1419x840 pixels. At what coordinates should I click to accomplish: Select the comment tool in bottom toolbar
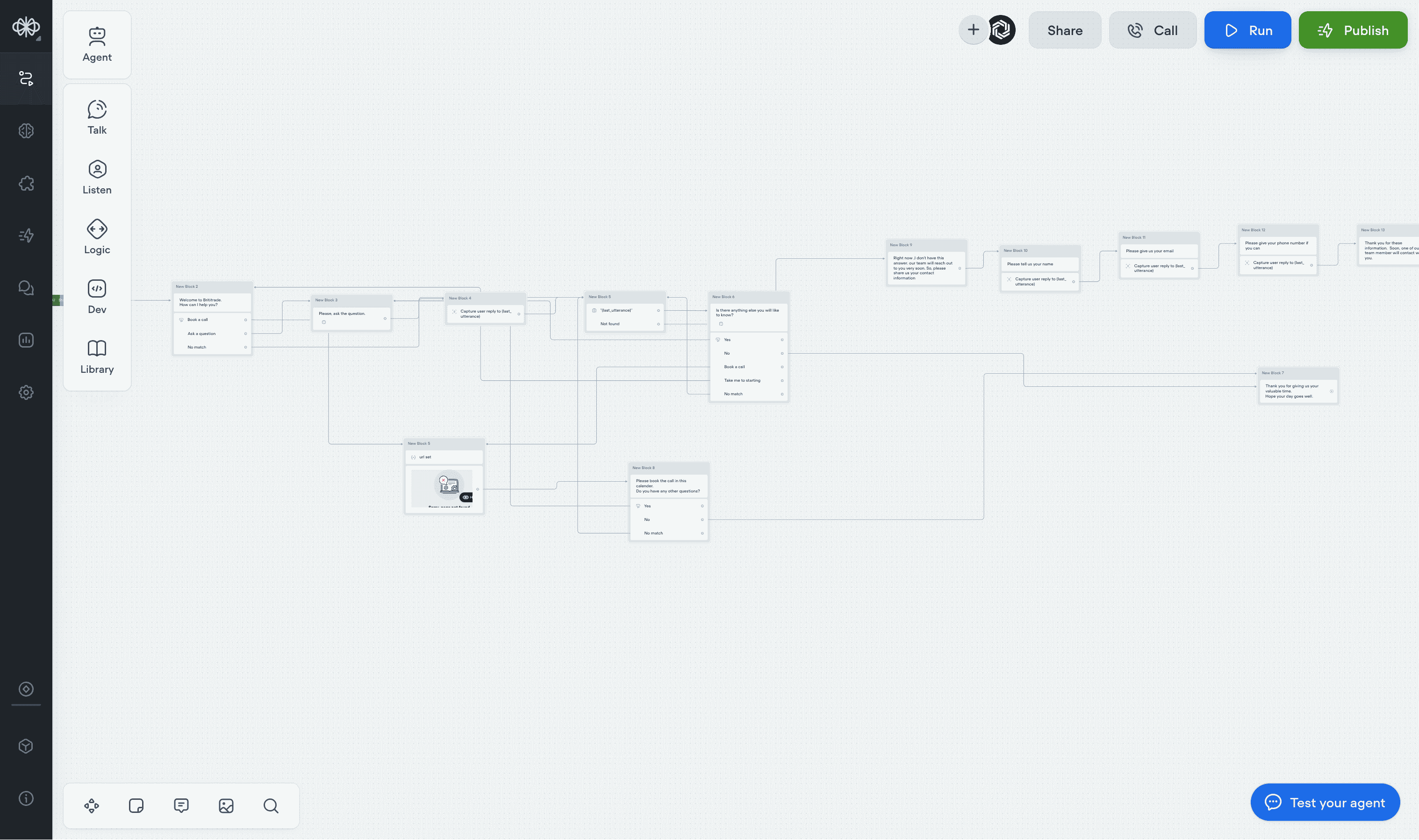(181, 805)
